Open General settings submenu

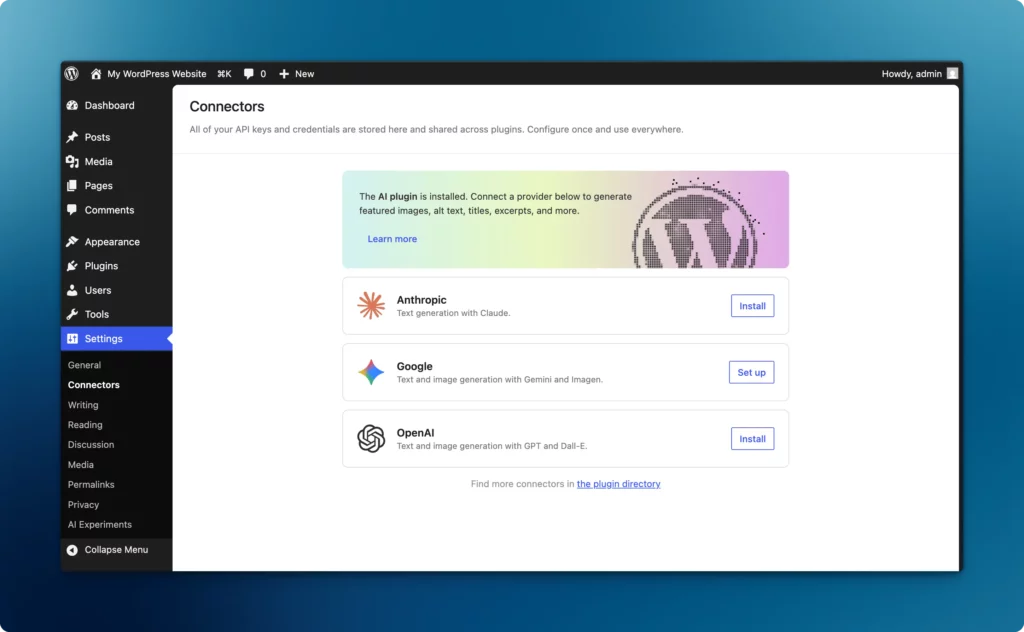(84, 365)
